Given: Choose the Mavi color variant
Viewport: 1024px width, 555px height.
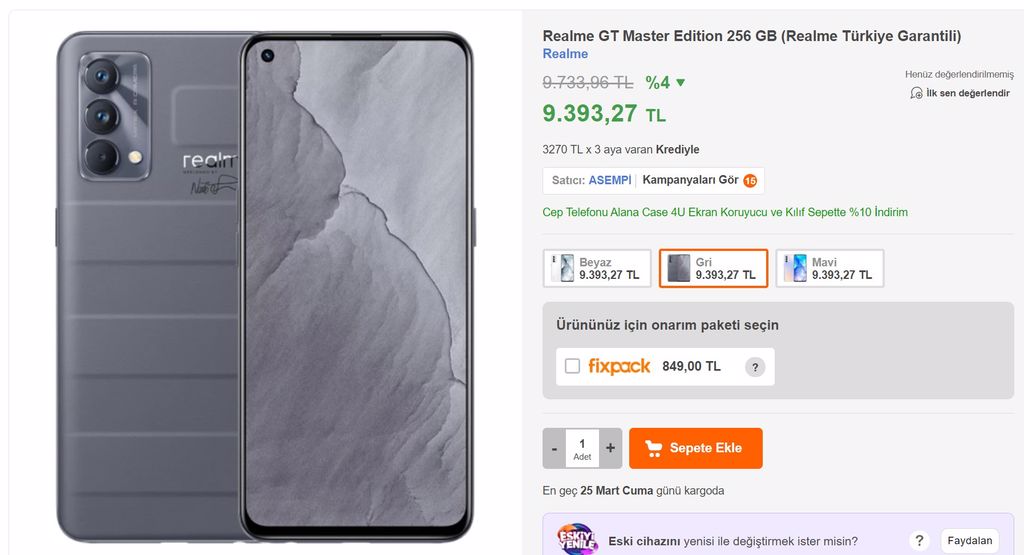Looking at the screenshot, I should 829,268.
